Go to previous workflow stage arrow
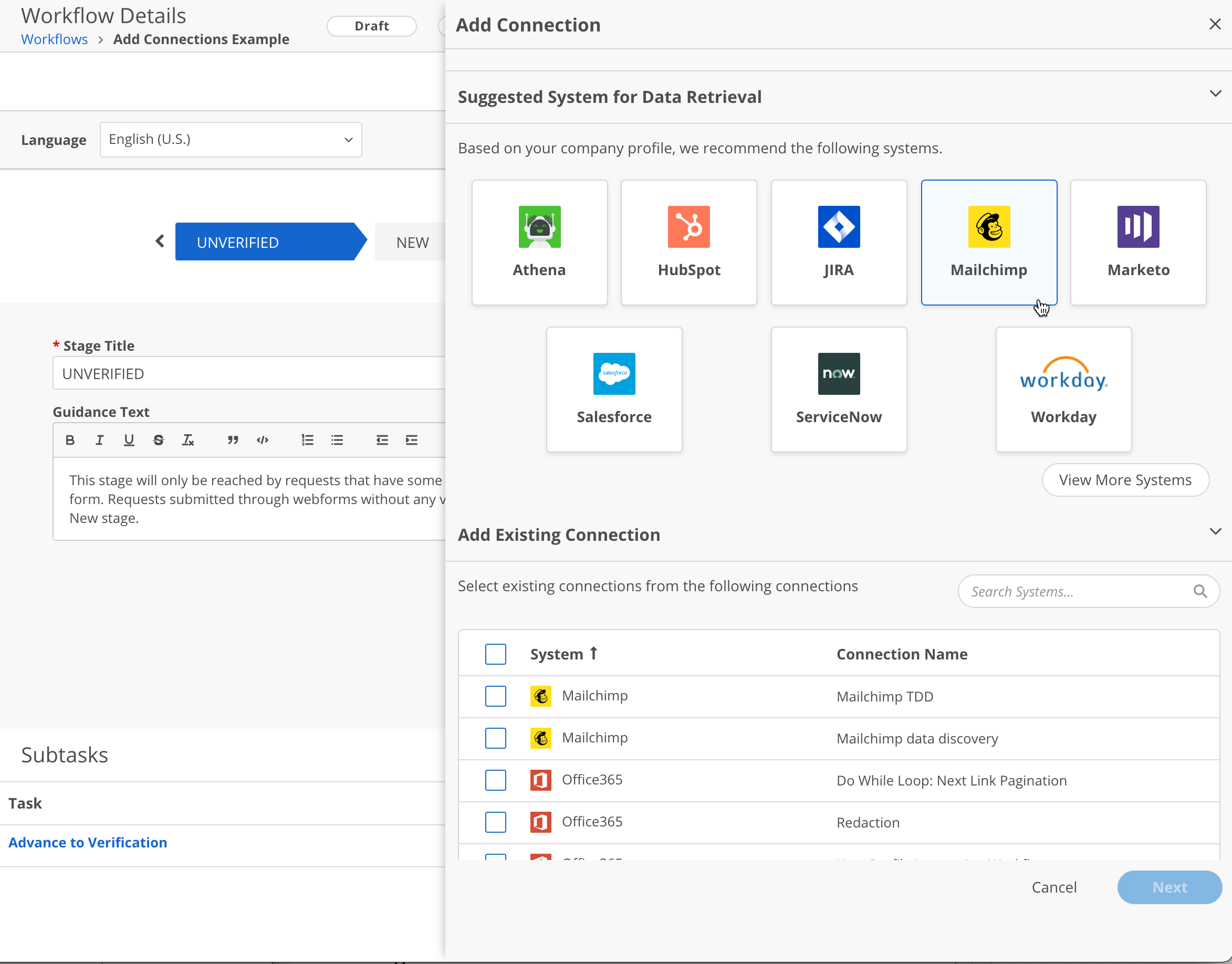 pos(160,241)
